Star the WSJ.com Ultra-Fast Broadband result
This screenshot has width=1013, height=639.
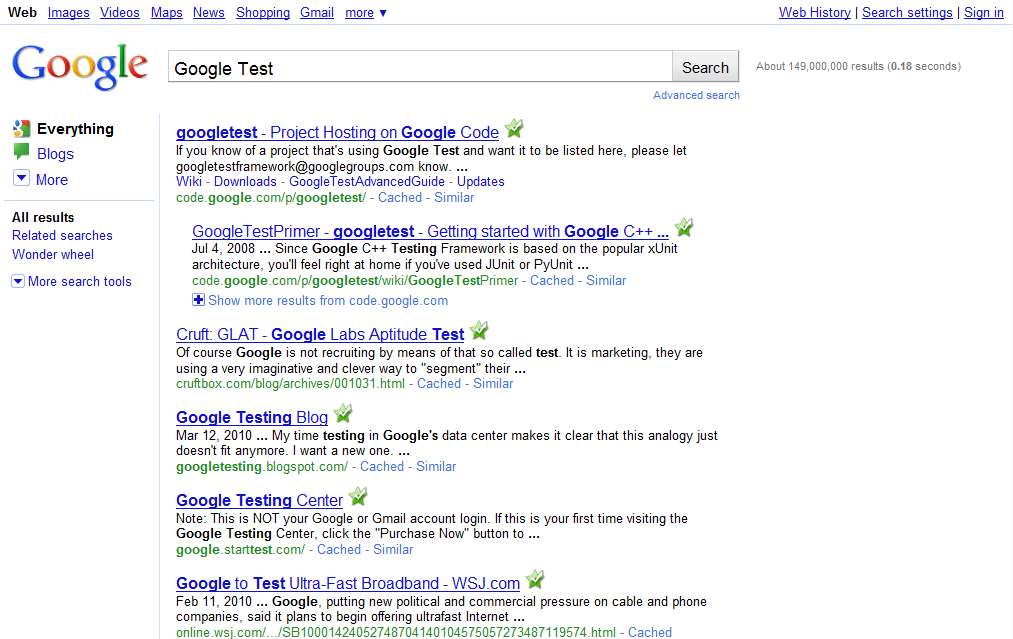click(x=535, y=580)
